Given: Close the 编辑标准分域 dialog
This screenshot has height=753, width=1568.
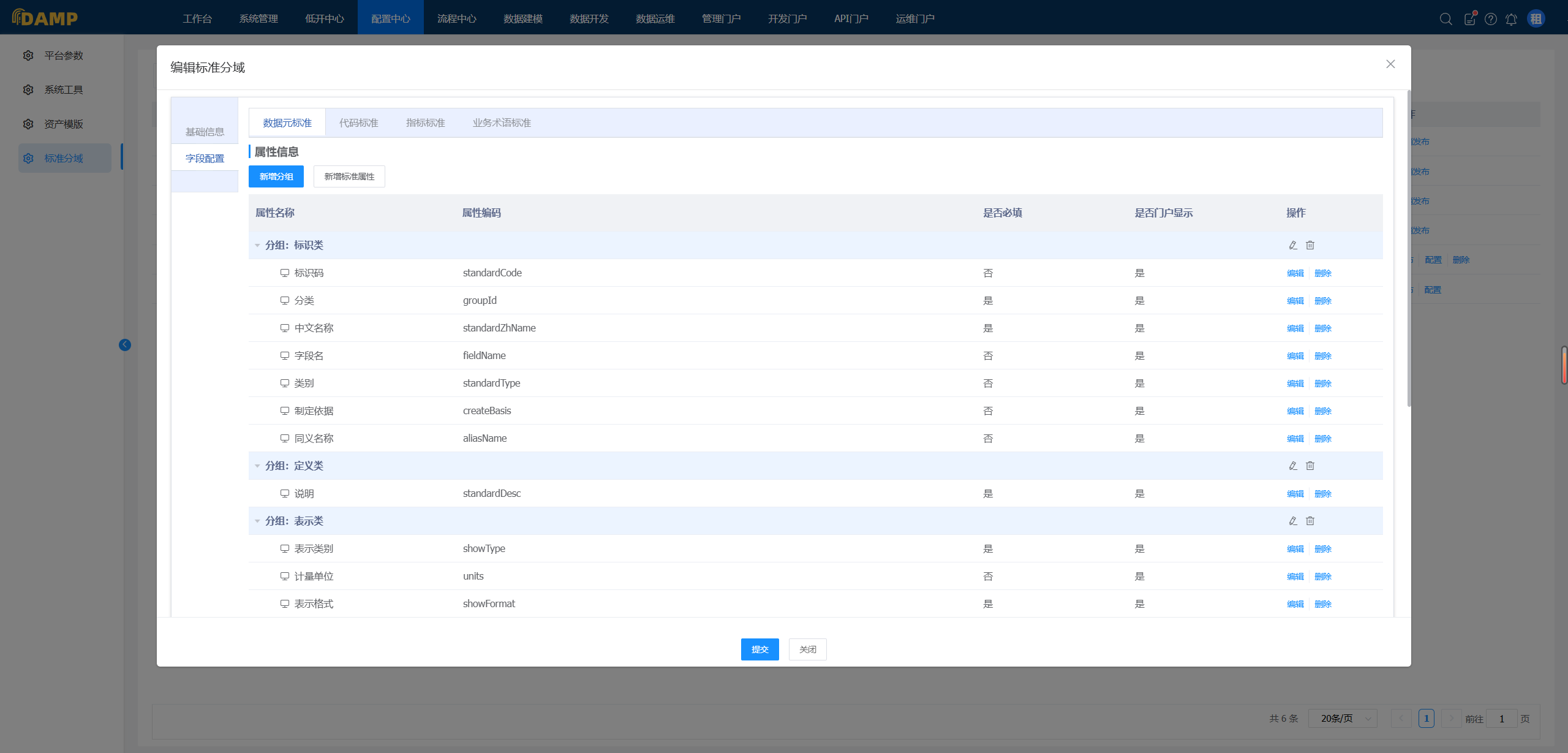Looking at the screenshot, I should (x=1390, y=64).
